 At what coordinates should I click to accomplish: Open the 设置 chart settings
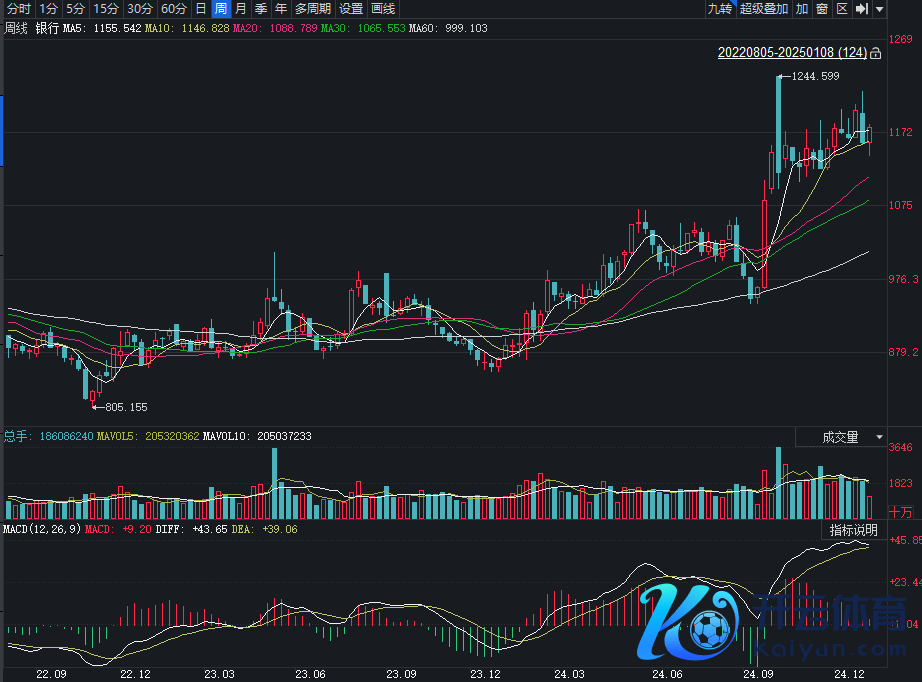pyautogui.click(x=351, y=9)
